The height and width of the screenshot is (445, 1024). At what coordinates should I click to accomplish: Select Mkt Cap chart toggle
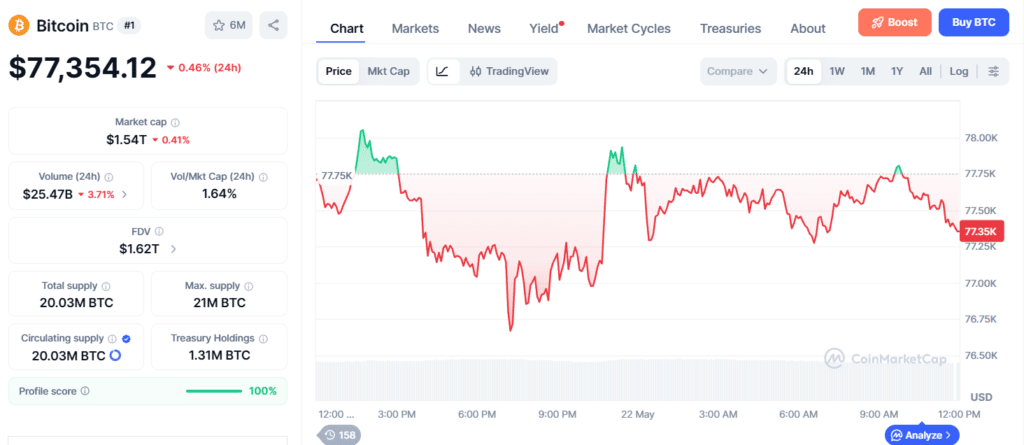tap(389, 71)
